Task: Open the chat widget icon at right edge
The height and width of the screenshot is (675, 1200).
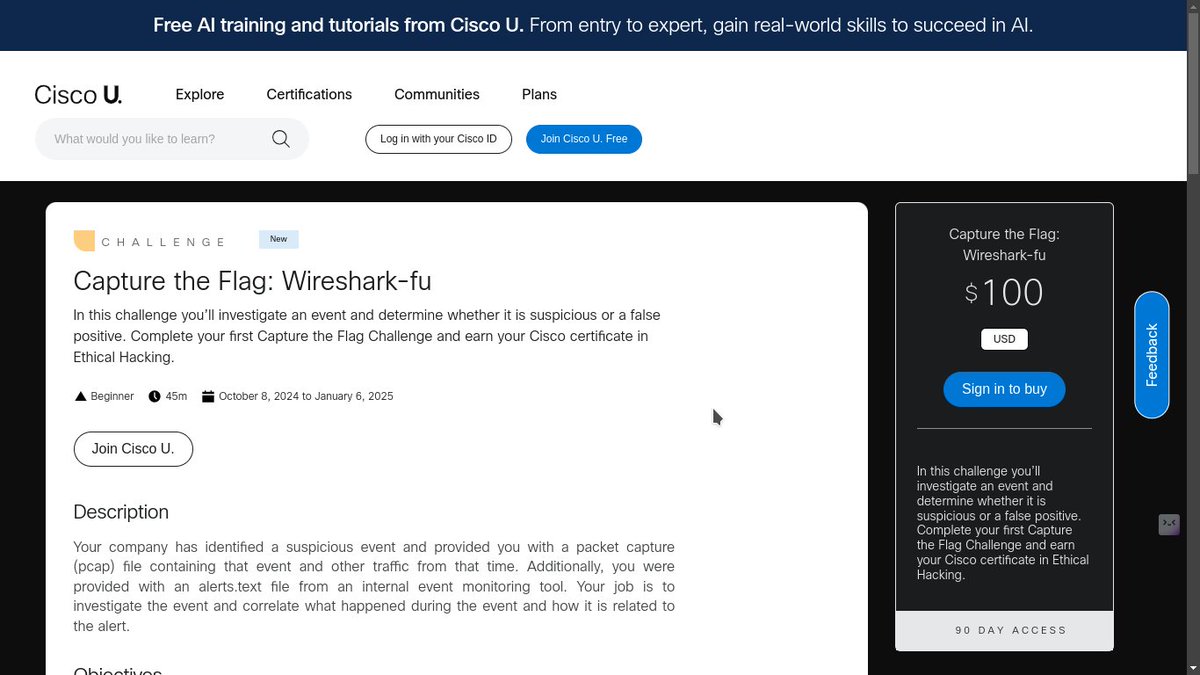Action: [x=1169, y=524]
